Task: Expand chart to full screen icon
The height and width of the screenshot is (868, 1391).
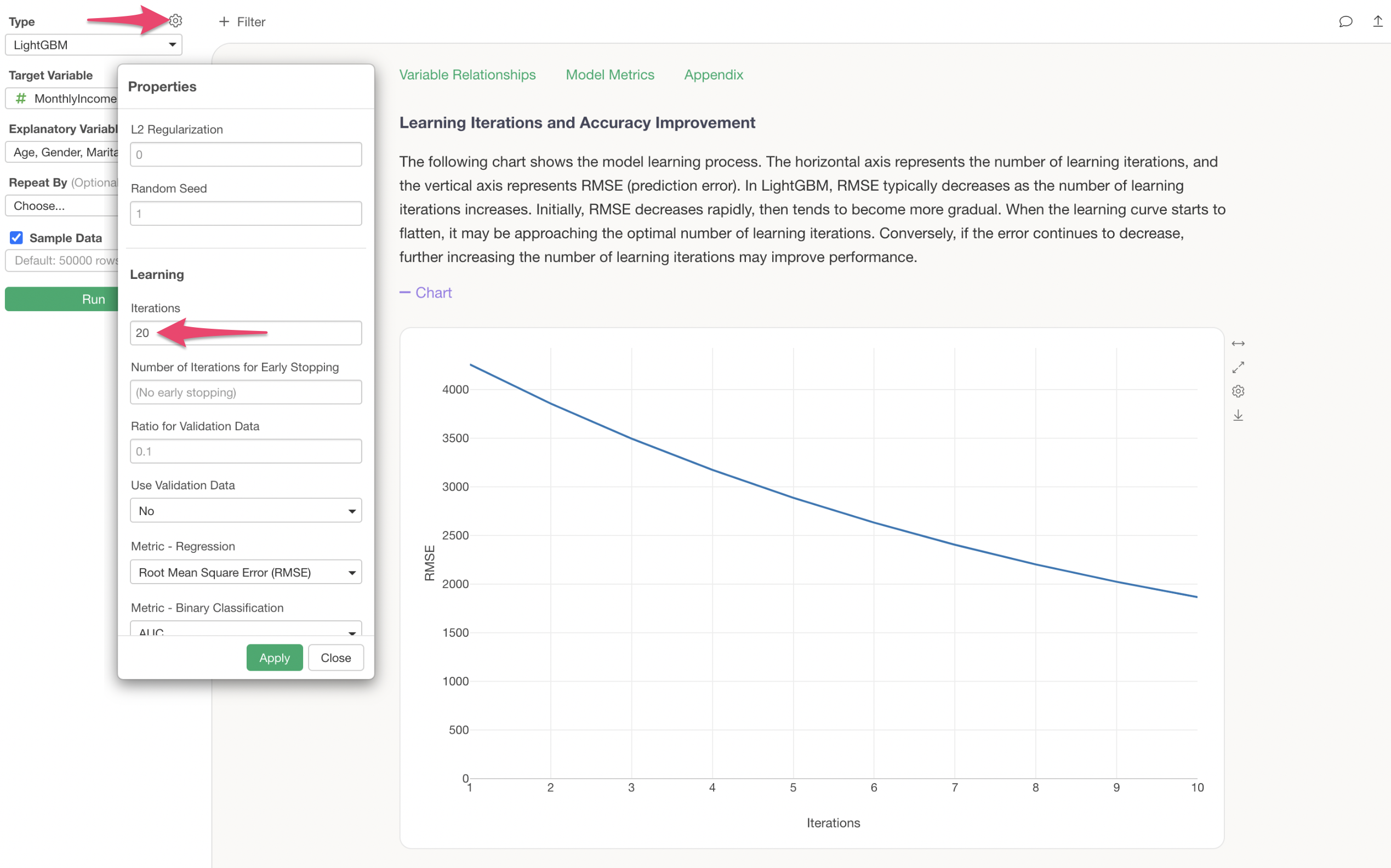Action: (1238, 367)
